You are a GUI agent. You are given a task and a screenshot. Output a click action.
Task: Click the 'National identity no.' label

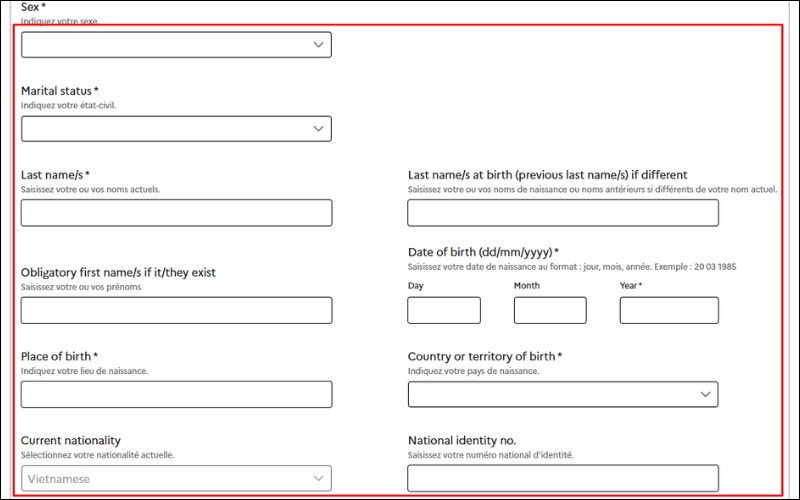click(x=461, y=441)
